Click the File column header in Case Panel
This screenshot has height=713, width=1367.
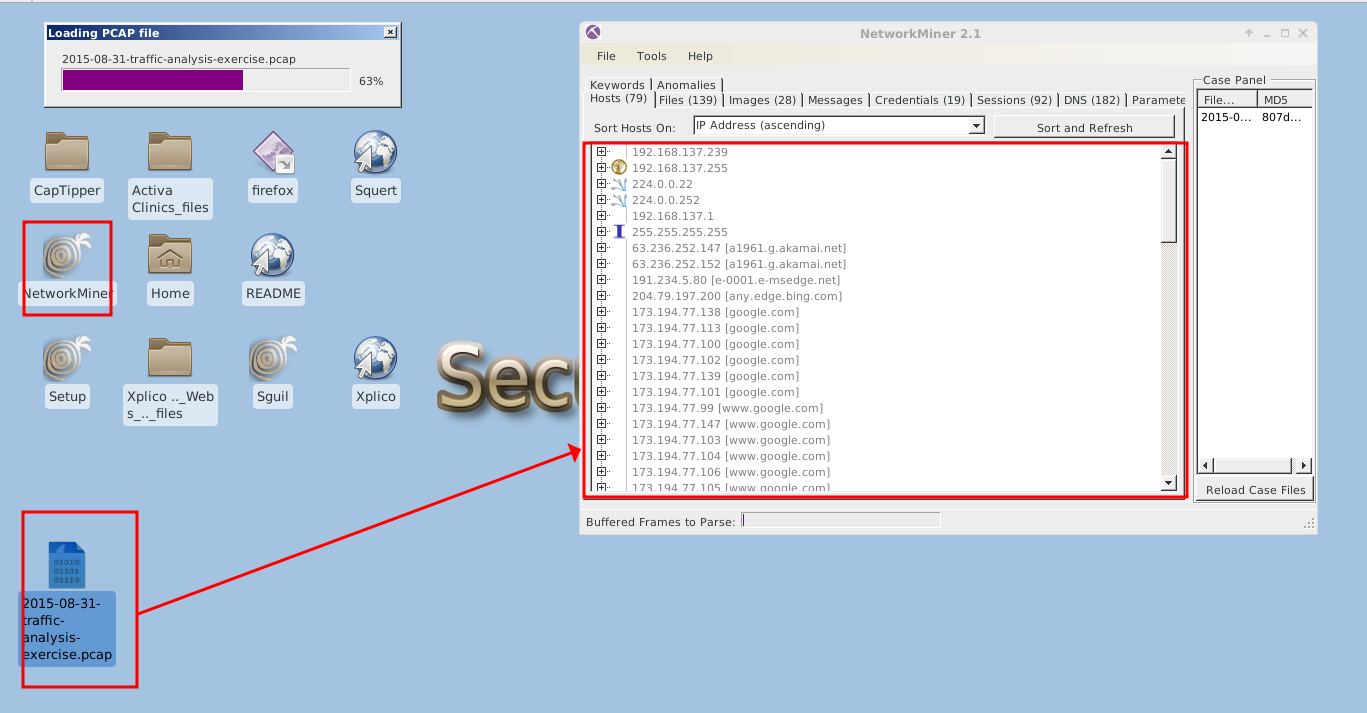coord(1227,100)
